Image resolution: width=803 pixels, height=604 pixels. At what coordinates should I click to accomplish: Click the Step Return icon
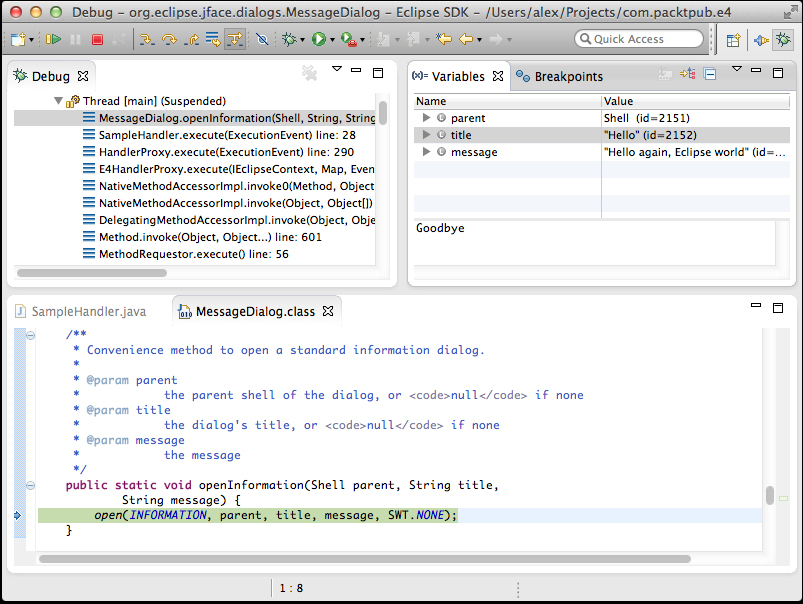tap(190, 40)
